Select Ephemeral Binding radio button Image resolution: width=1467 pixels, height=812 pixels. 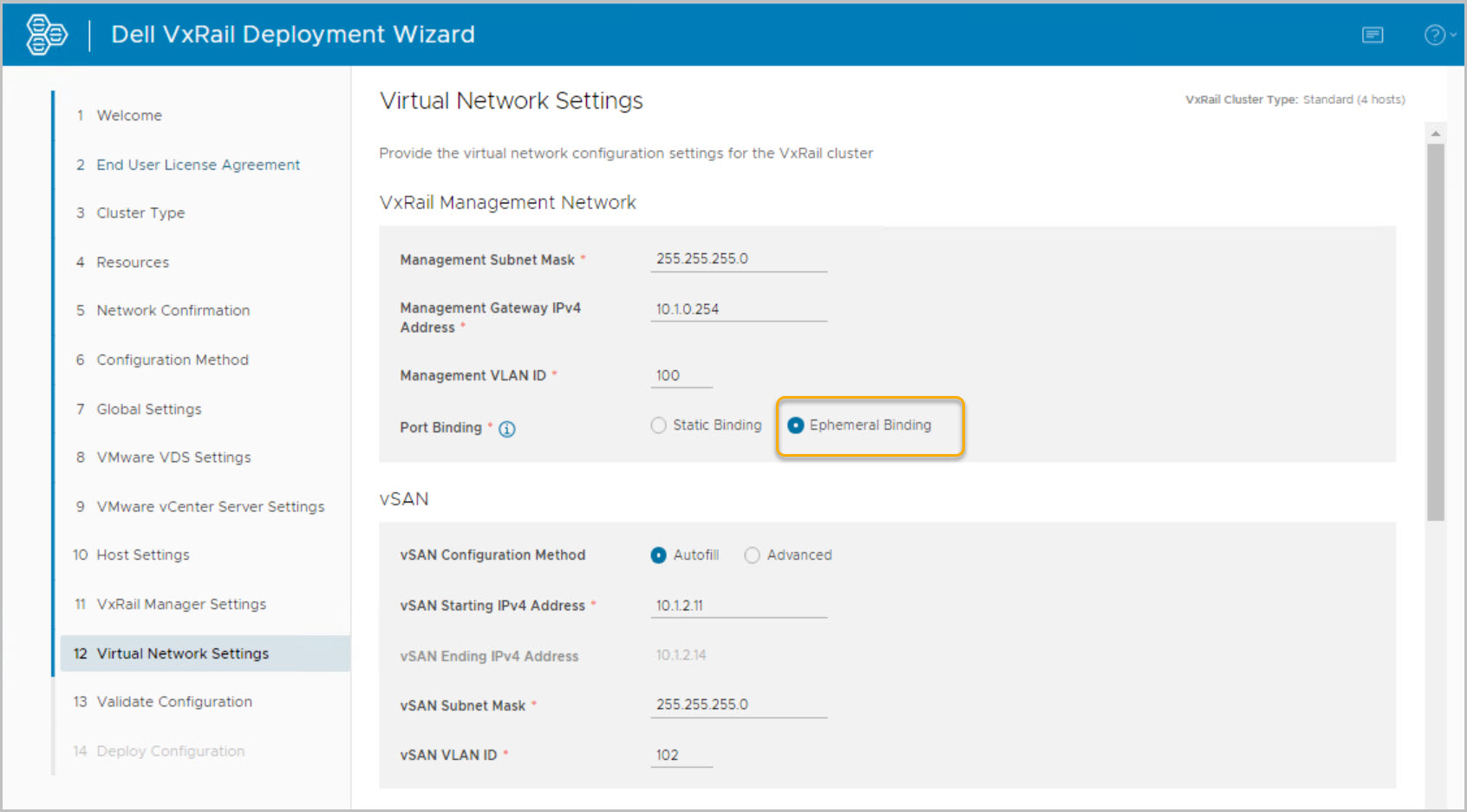point(796,425)
